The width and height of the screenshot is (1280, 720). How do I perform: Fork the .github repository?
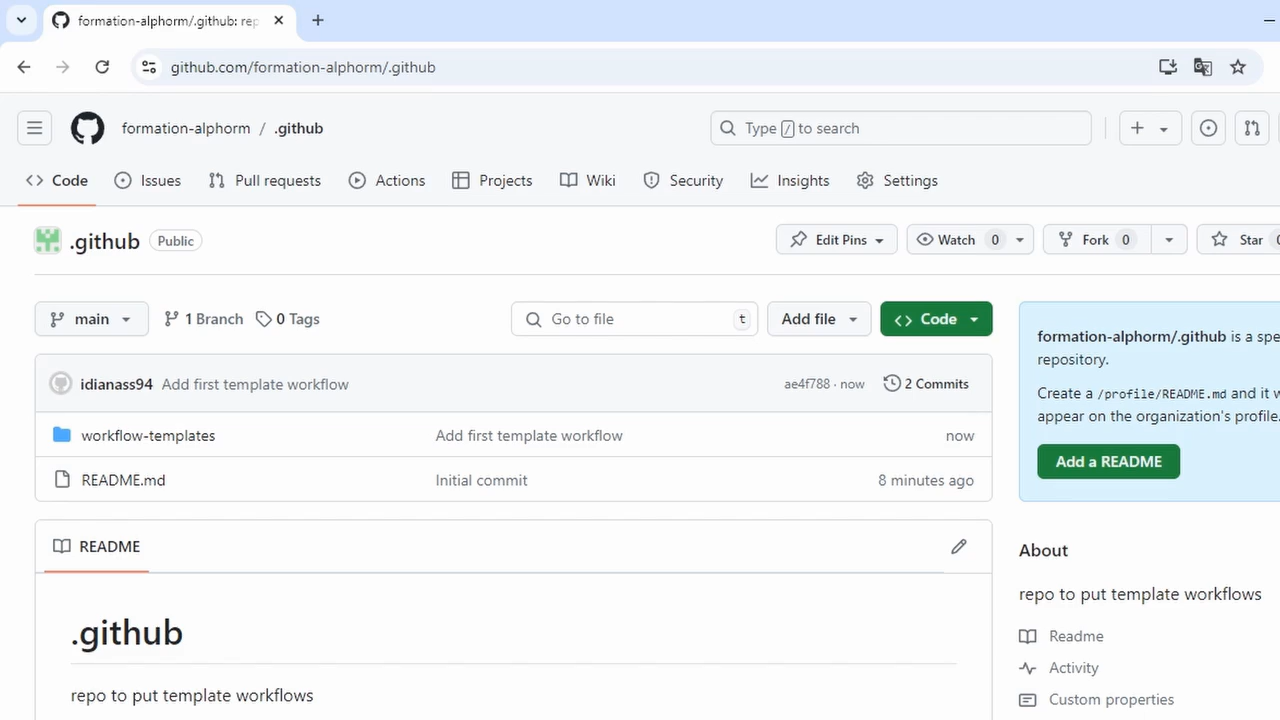pyautogui.click(x=1095, y=239)
